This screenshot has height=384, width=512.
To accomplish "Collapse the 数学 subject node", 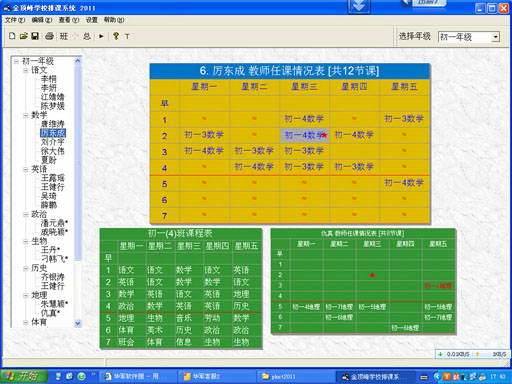I will click(x=25, y=115).
